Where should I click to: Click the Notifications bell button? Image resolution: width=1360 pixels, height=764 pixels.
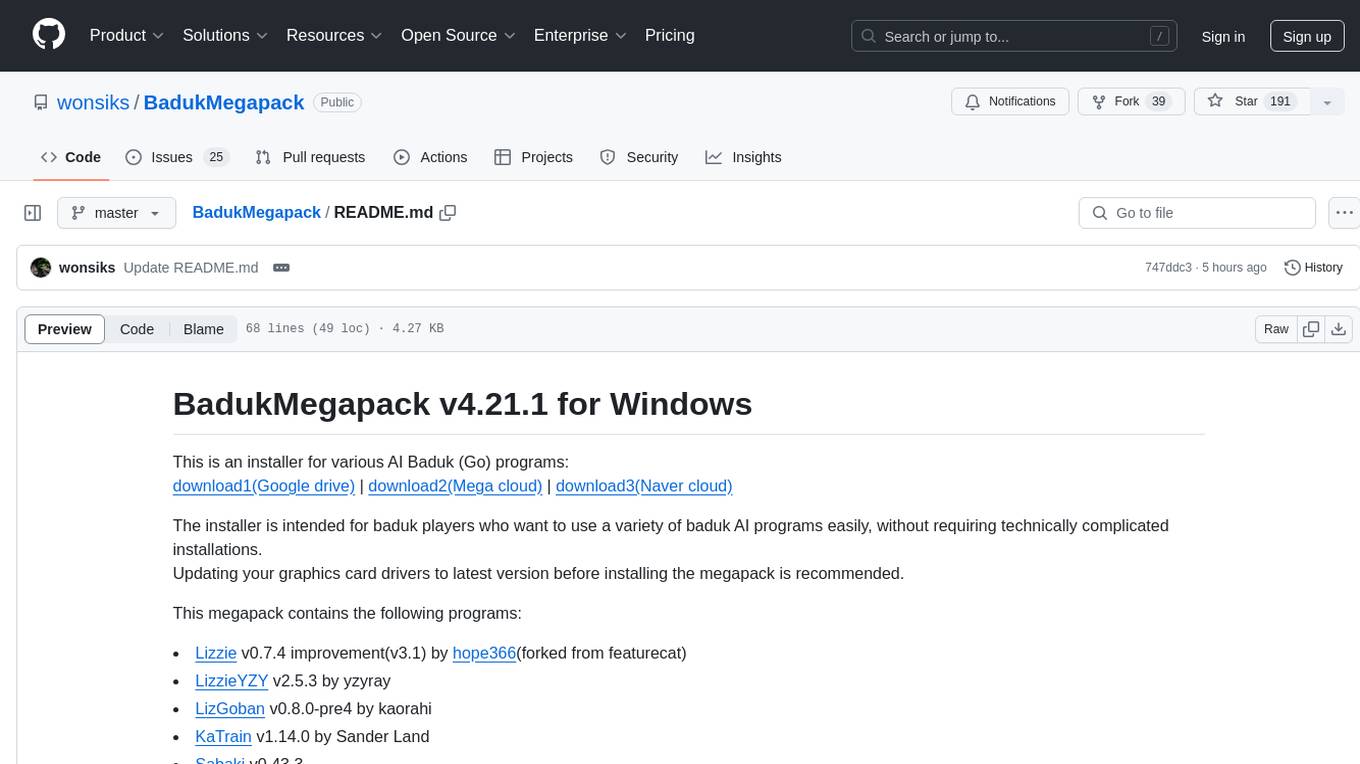[1010, 102]
